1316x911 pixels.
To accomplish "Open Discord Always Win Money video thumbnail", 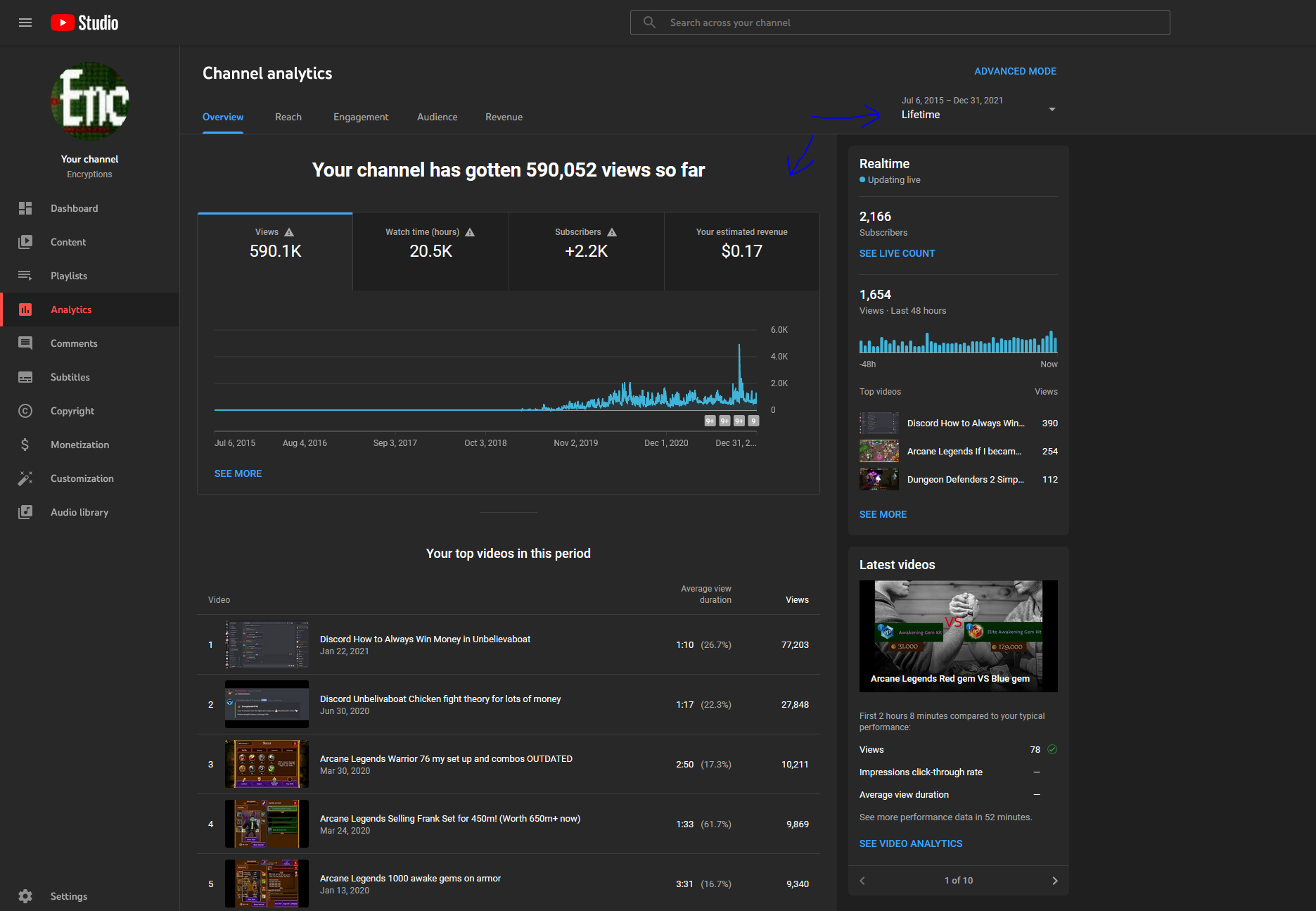I will point(267,644).
